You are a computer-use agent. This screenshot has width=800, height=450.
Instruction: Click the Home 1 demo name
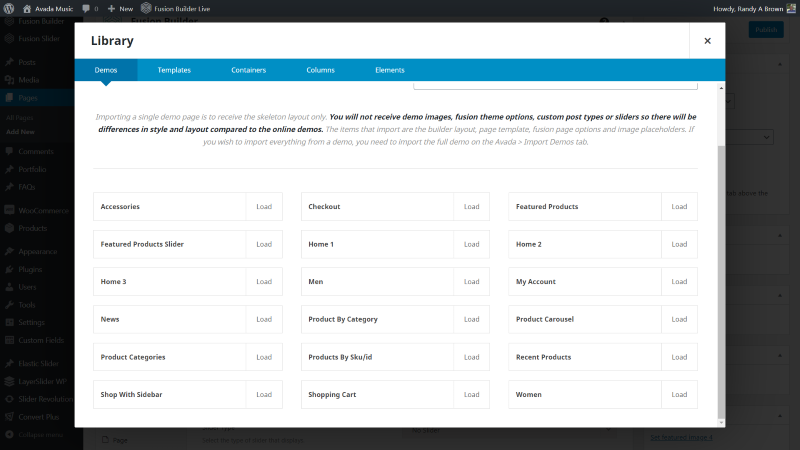[321, 244]
